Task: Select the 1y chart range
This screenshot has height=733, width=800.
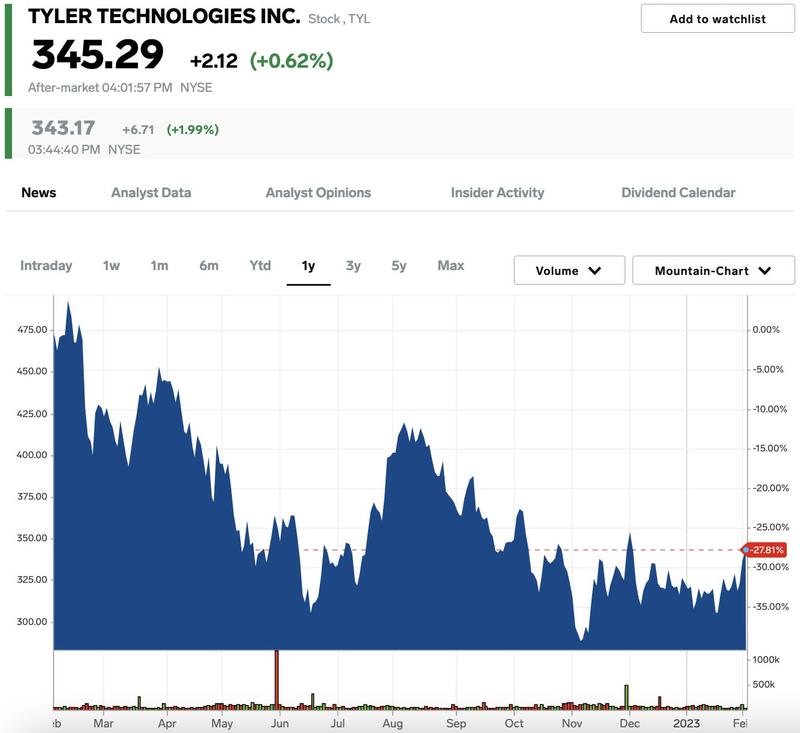Action: [308, 266]
